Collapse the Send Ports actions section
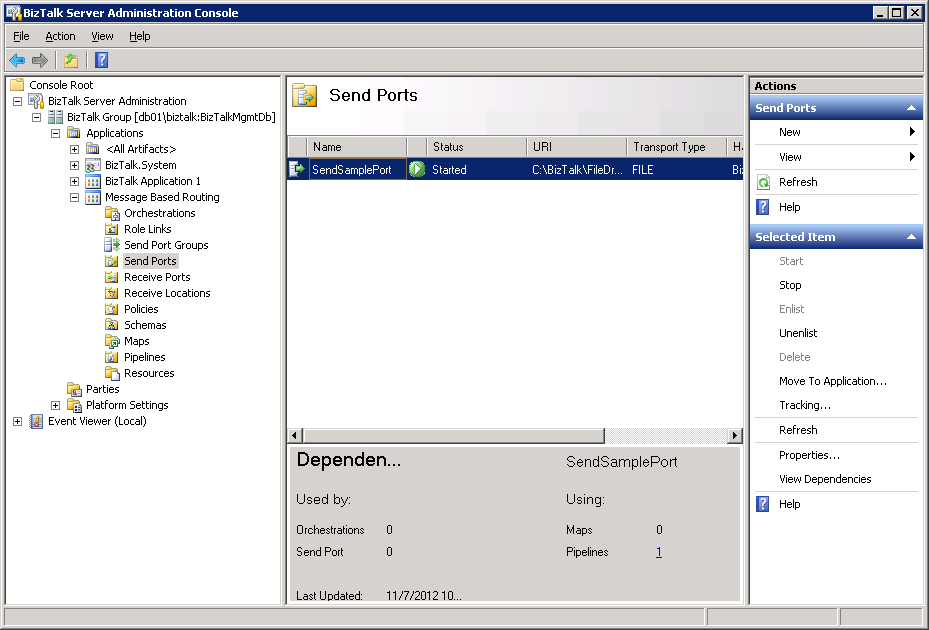This screenshot has height=630, width=929. [x=911, y=108]
